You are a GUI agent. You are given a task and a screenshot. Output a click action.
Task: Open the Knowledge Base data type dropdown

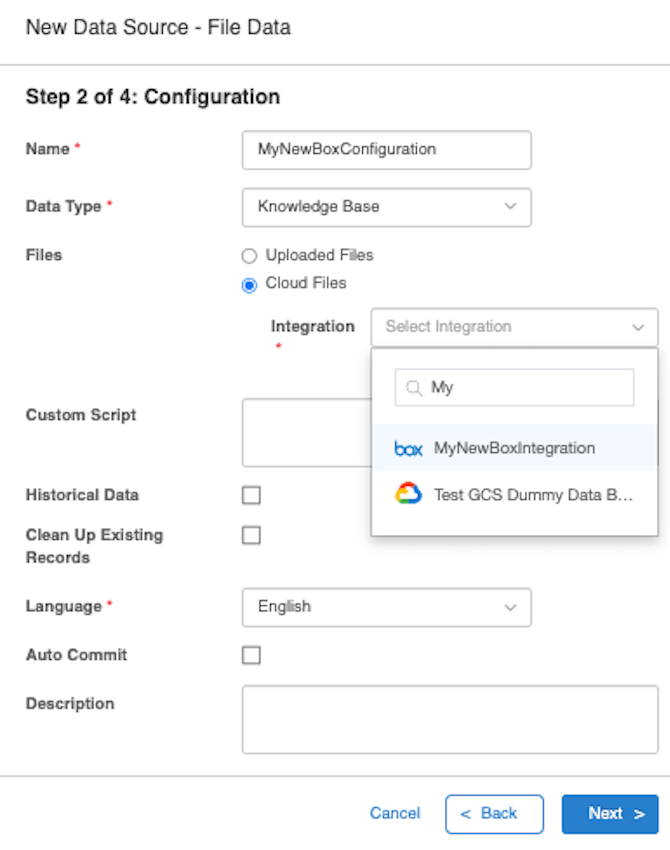[386, 207]
